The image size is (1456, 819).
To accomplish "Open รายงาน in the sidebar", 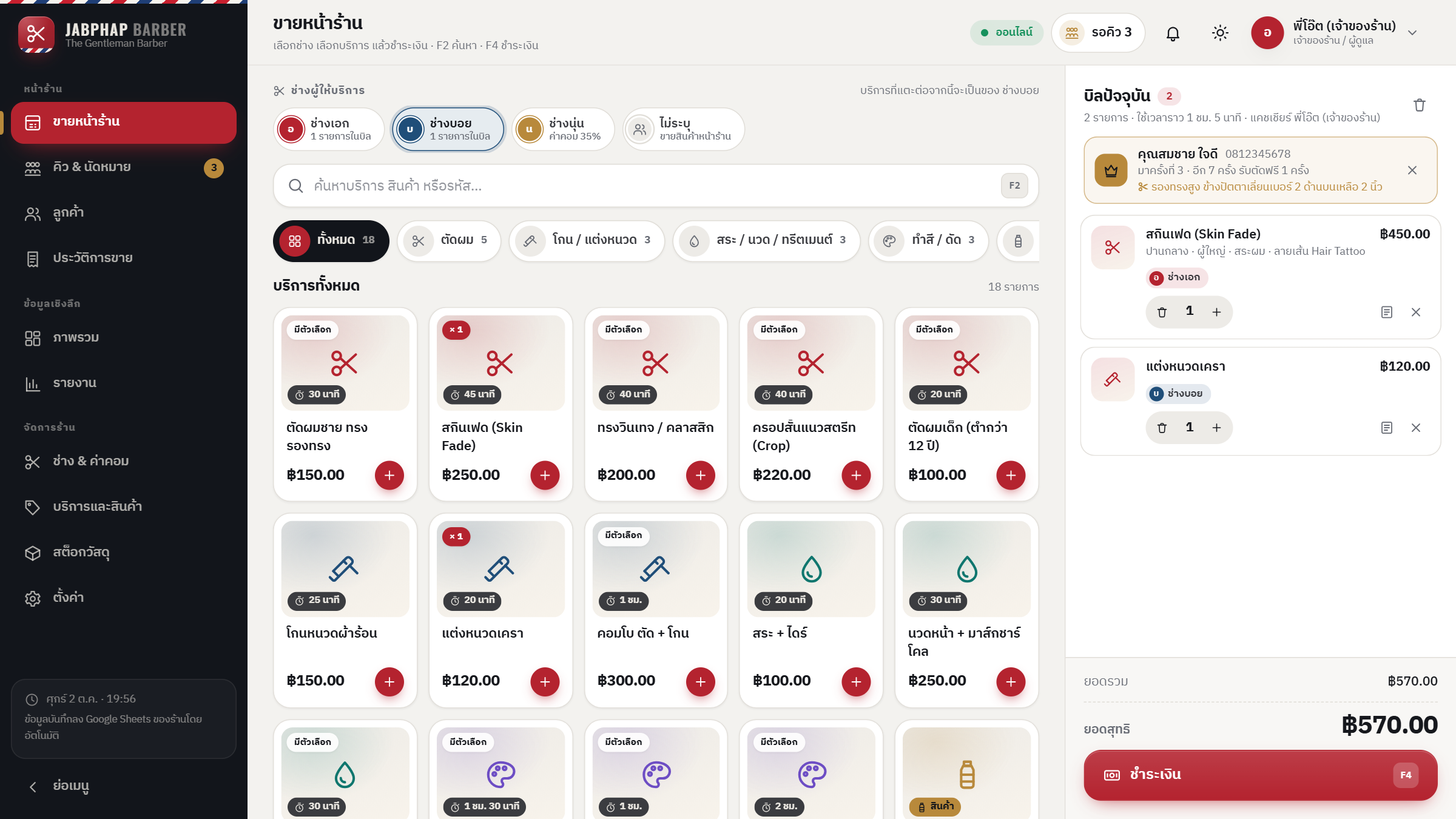I will [124, 383].
